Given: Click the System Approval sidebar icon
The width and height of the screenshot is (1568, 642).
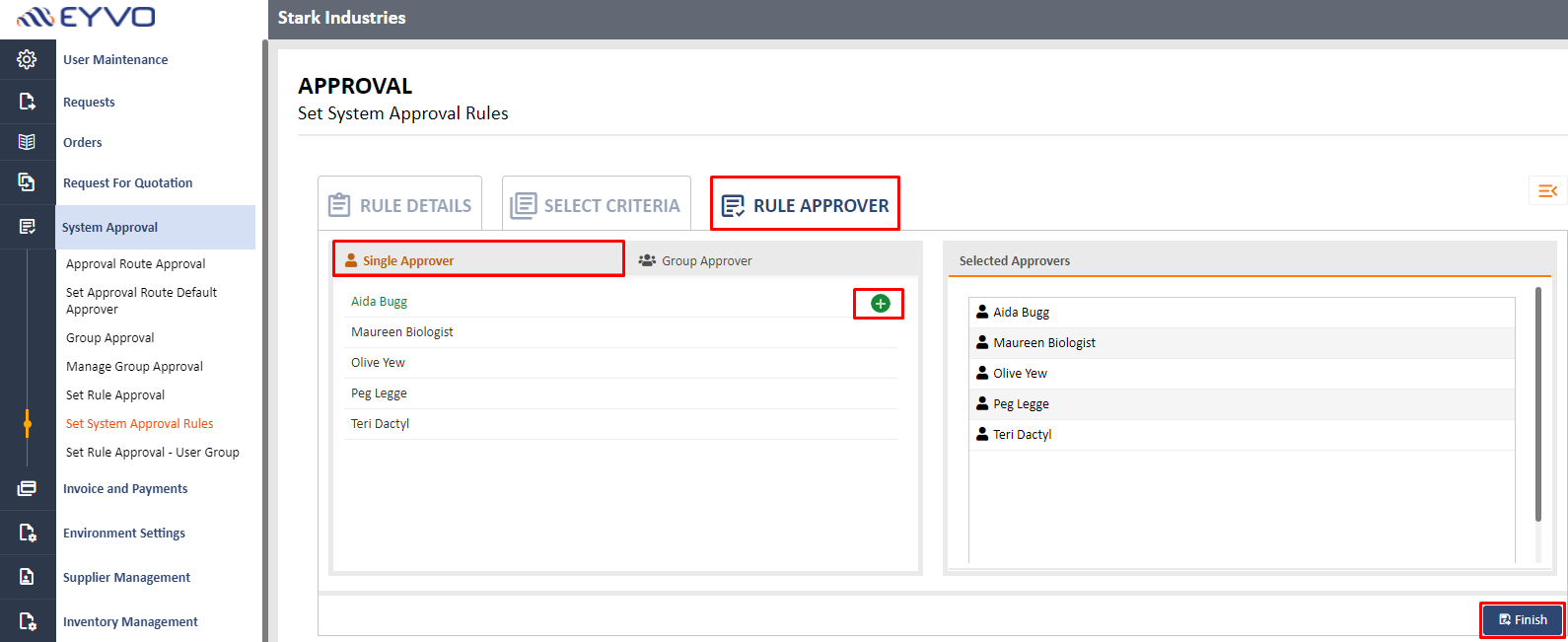Looking at the screenshot, I should 27,227.
